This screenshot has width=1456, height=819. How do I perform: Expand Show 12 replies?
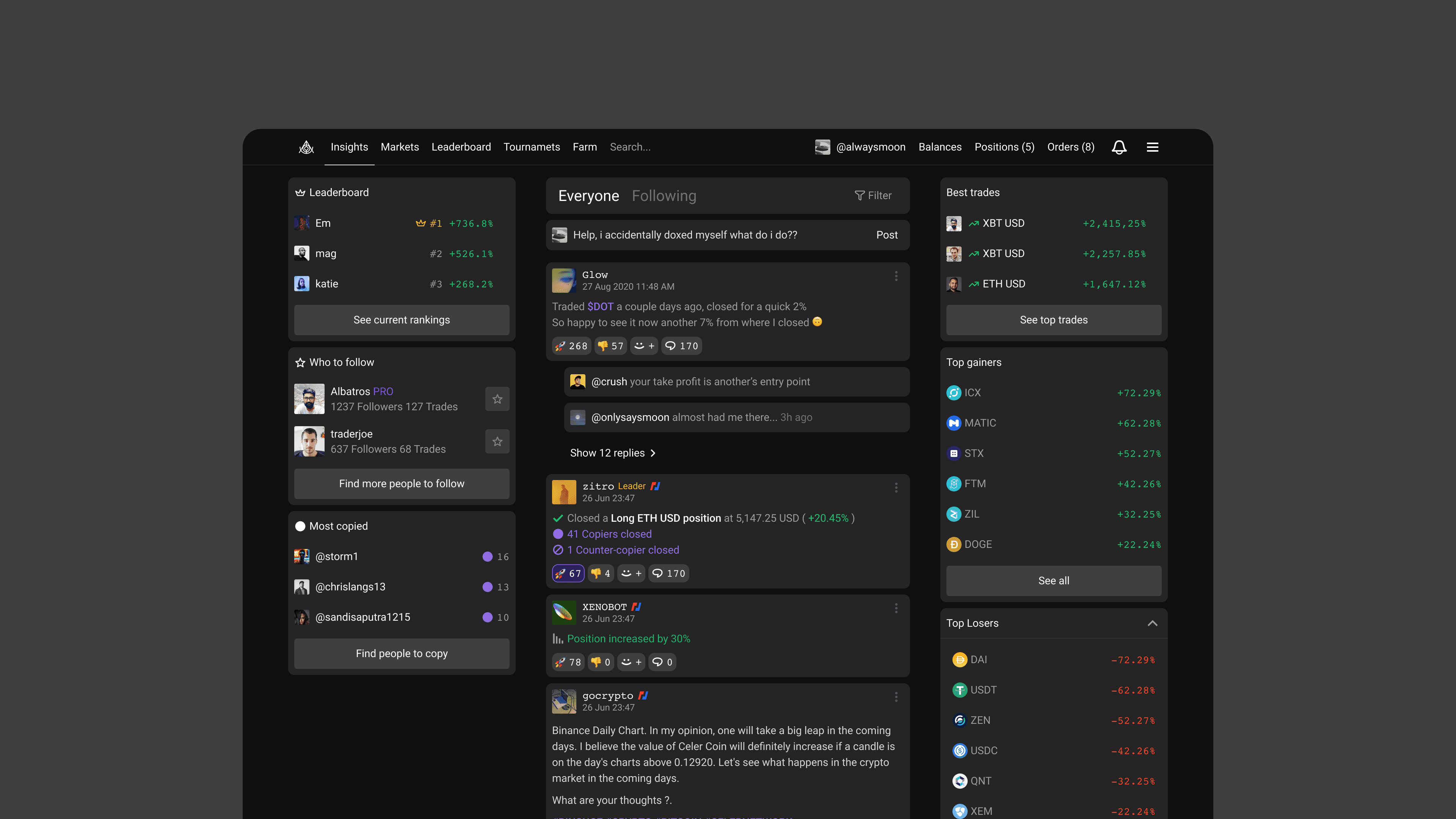613,453
